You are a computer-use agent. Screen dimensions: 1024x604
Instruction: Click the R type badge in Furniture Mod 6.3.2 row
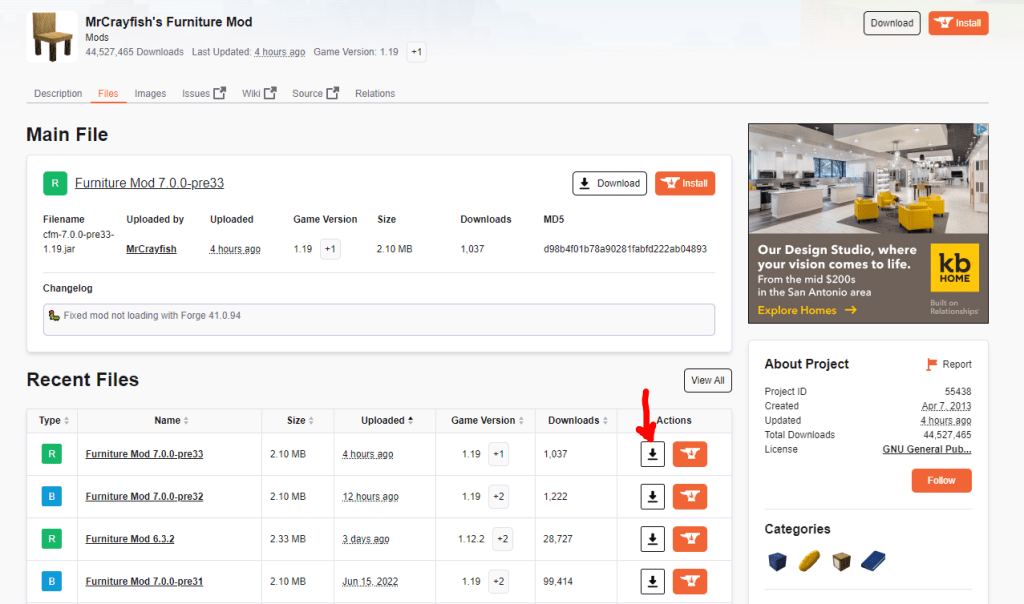tap(52, 539)
